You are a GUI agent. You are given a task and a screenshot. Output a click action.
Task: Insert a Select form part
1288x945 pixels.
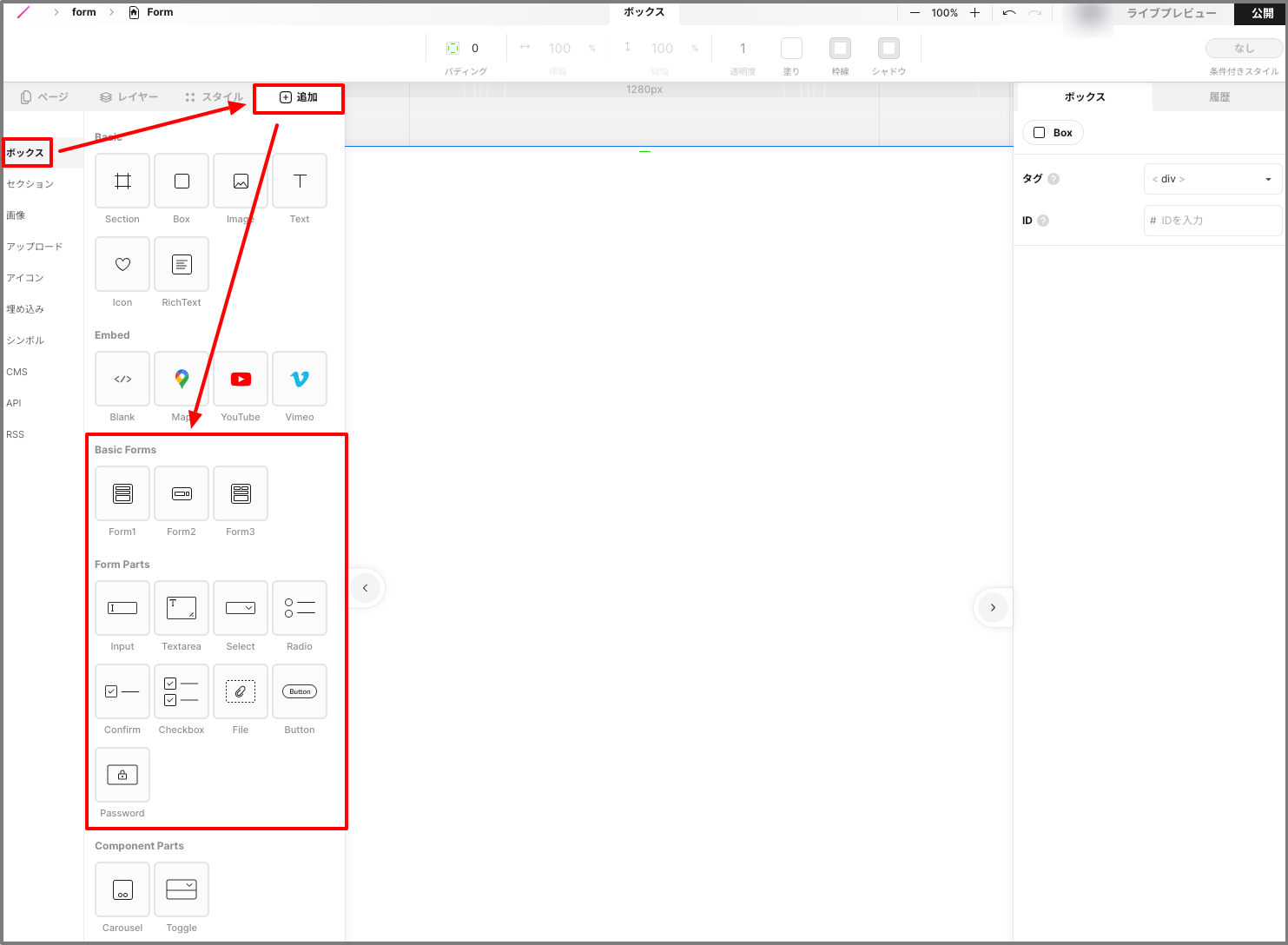click(x=241, y=608)
